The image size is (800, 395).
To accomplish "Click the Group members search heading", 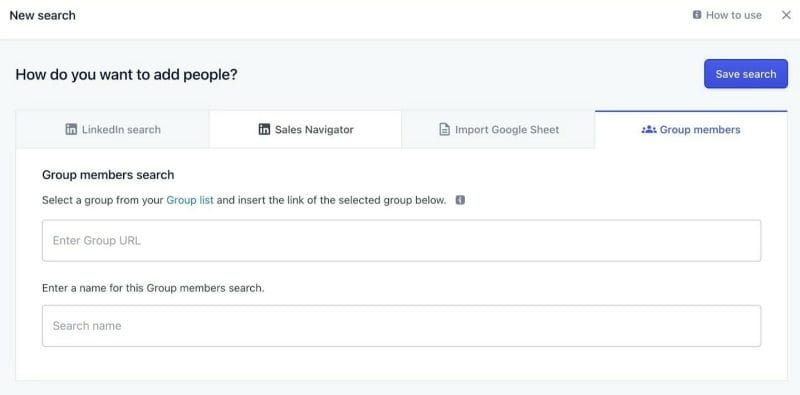I will [108, 175].
